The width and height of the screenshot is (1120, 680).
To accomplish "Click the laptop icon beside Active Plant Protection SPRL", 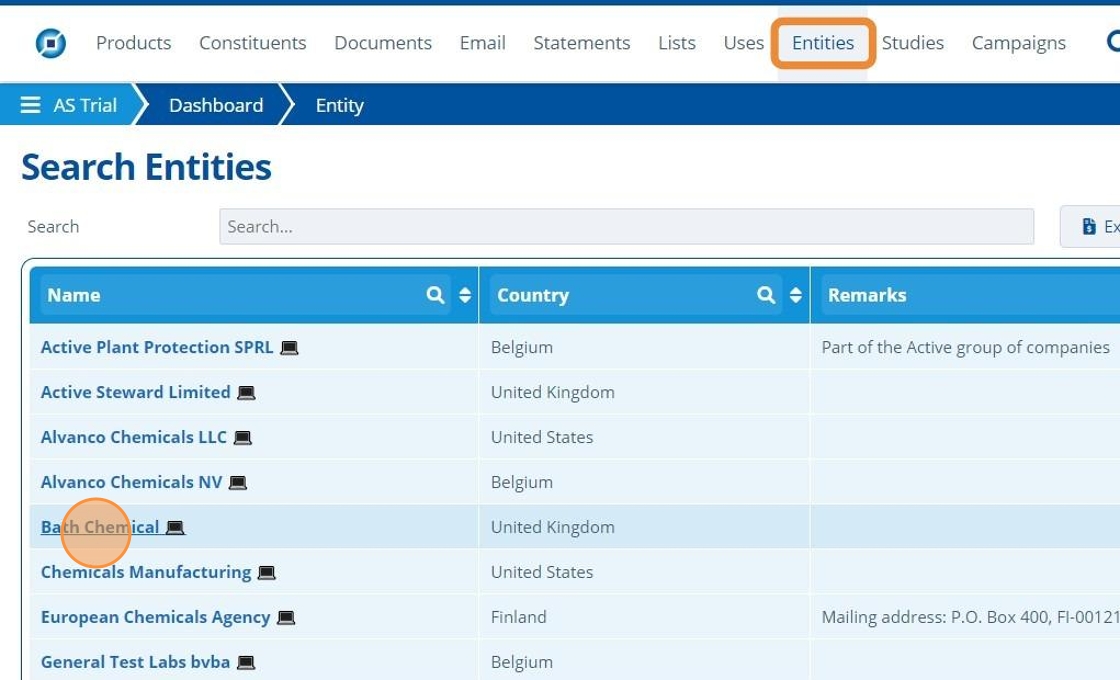I will pos(289,348).
